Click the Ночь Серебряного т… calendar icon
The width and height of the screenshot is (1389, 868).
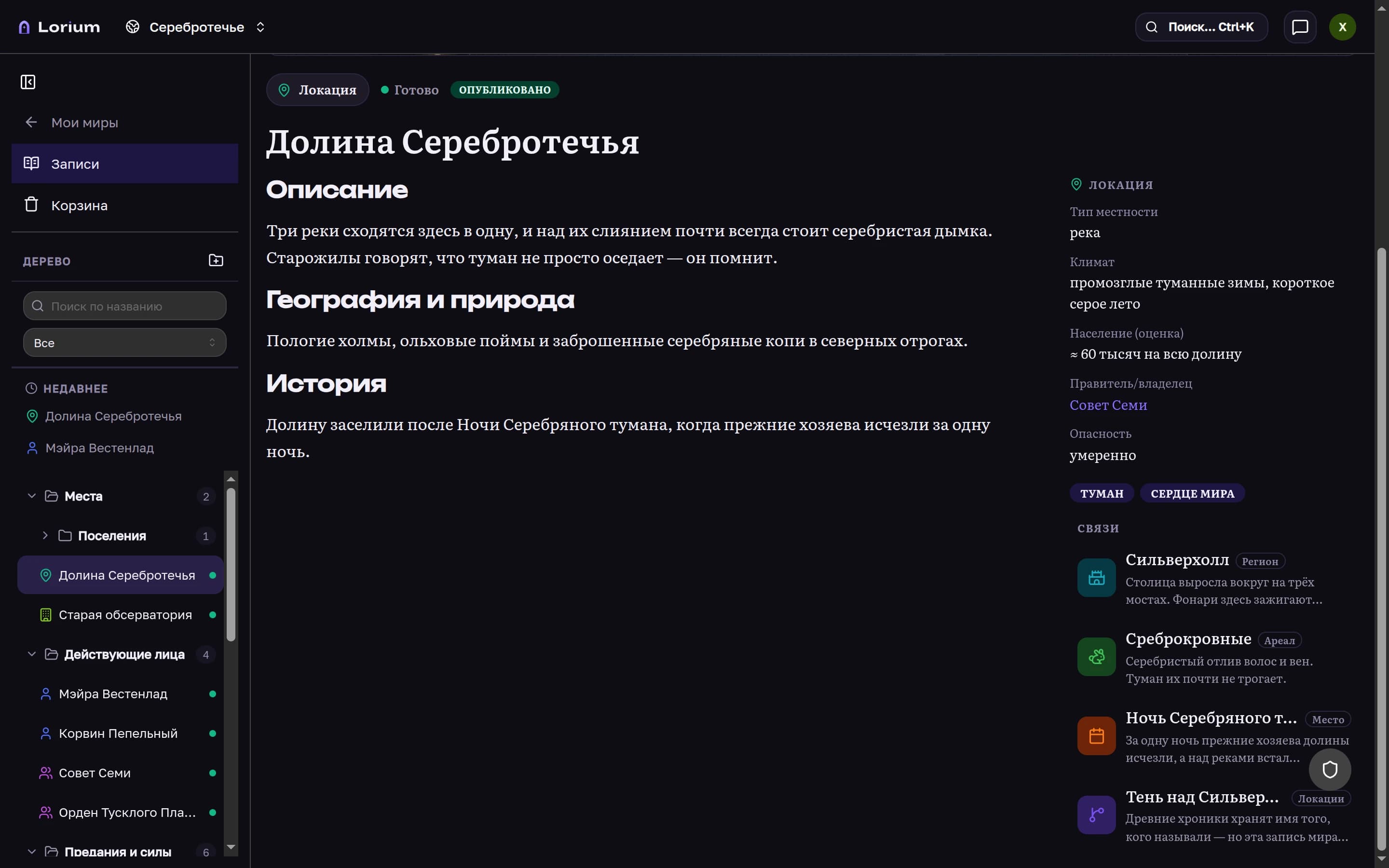point(1096,736)
